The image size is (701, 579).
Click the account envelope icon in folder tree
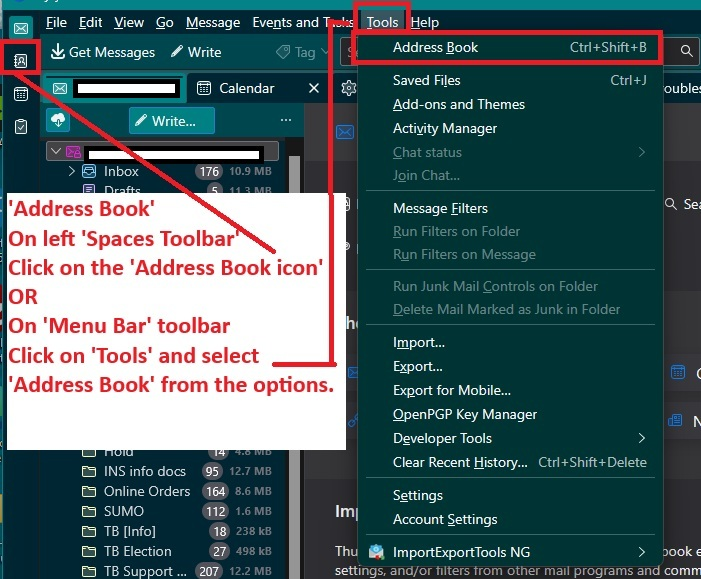(x=73, y=152)
